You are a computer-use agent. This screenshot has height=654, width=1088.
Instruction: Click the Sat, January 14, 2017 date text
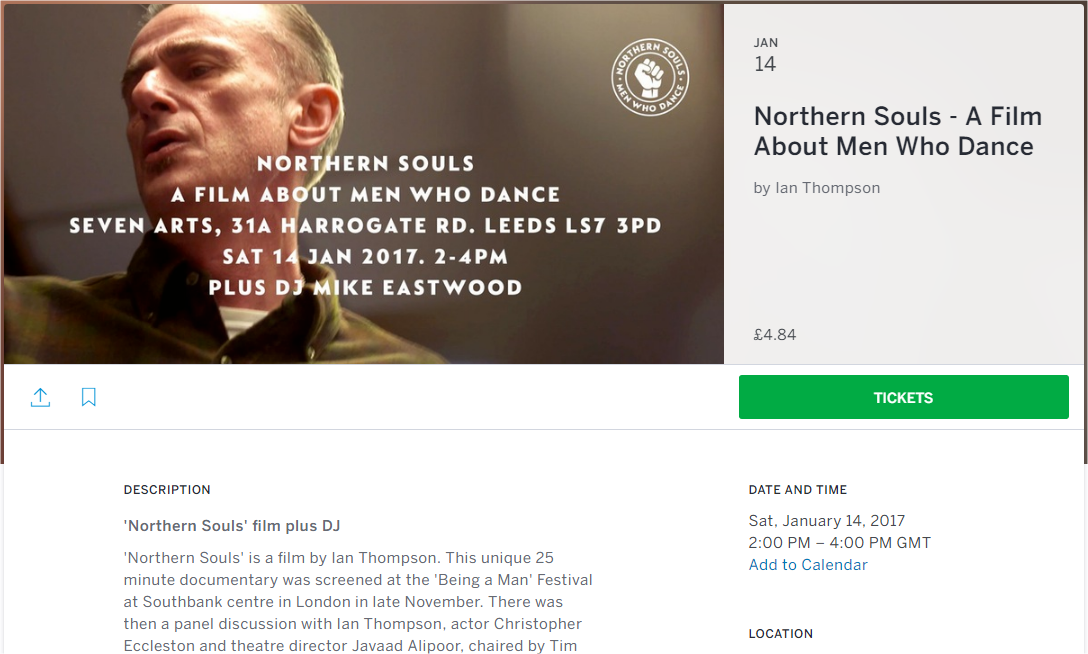point(826,521)
